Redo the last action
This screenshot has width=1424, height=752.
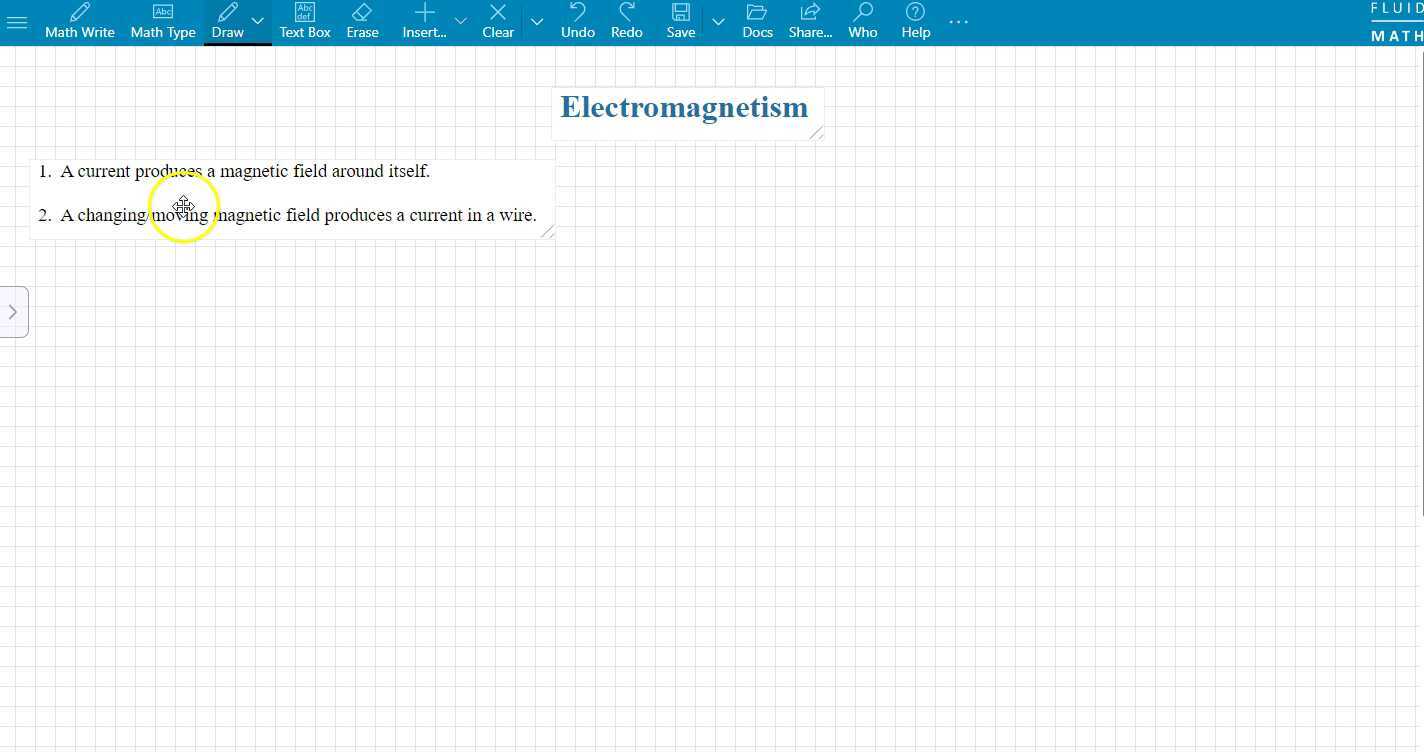click(626, 21)
